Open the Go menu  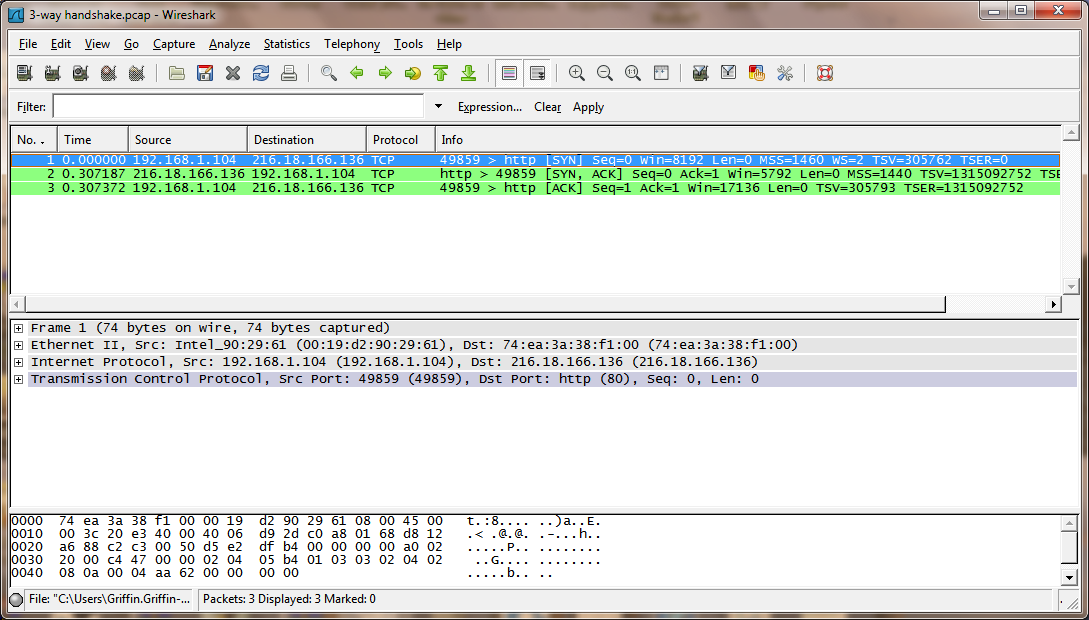tap(131, 44)
